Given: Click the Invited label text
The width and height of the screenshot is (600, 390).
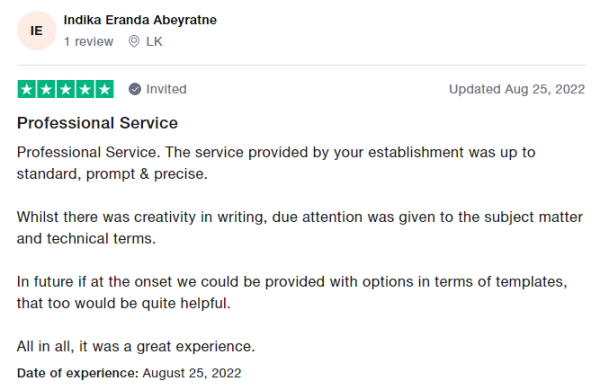Looking at the screenshot, I should coord(166,89).
